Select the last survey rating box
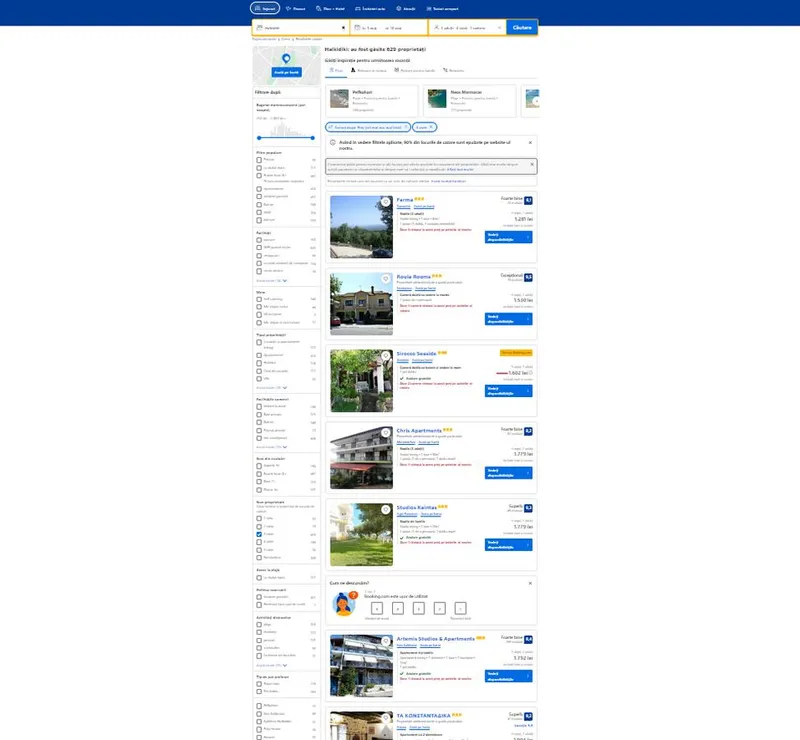Image resolution: width=800 pixels, height=740 pixels. click(460, 608)
